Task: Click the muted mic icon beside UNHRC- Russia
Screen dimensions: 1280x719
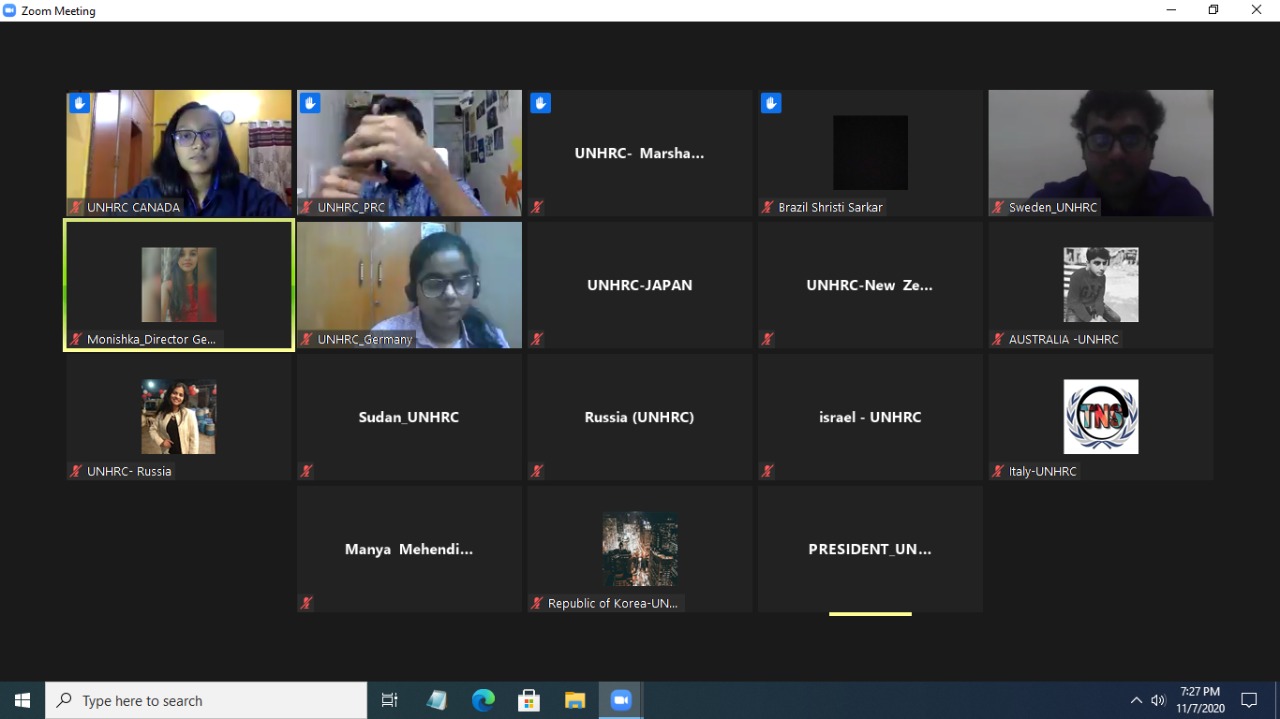Action: [76, 471]
